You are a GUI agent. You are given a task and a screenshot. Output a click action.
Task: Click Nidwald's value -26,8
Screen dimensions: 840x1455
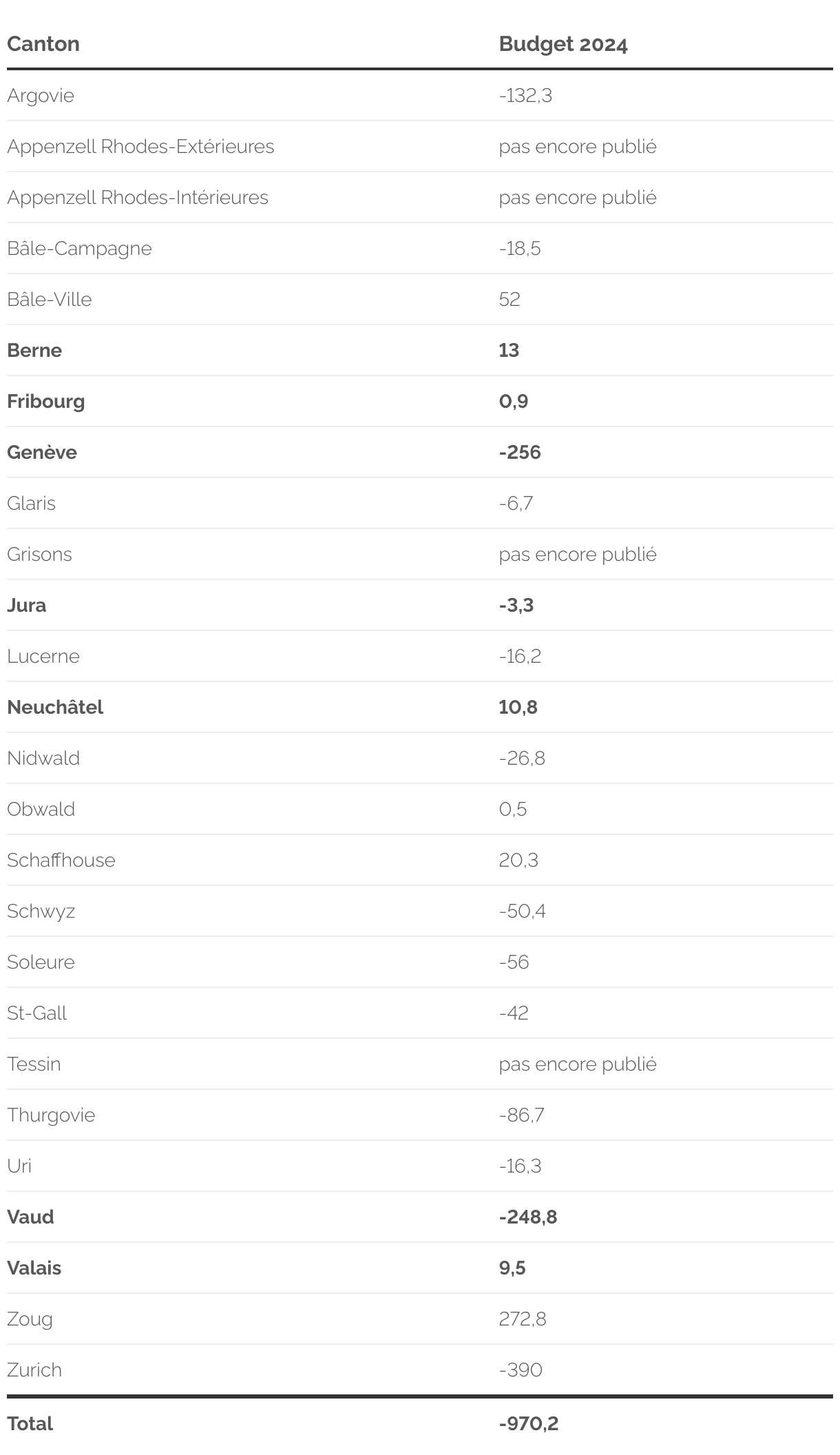[521, 758]
